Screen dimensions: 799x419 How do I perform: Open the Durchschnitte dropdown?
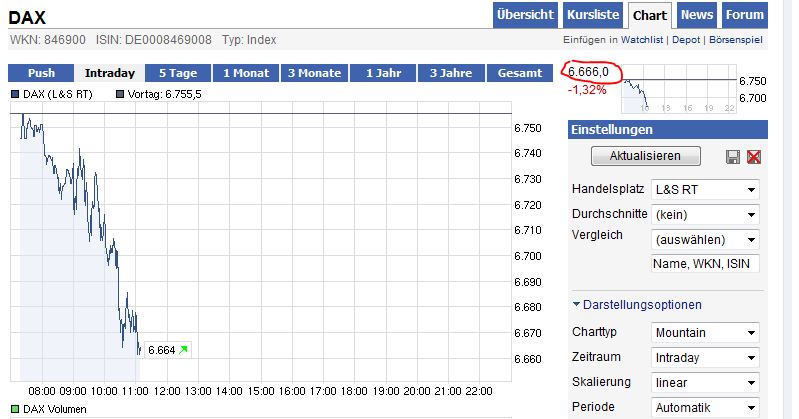pos(705,215)
